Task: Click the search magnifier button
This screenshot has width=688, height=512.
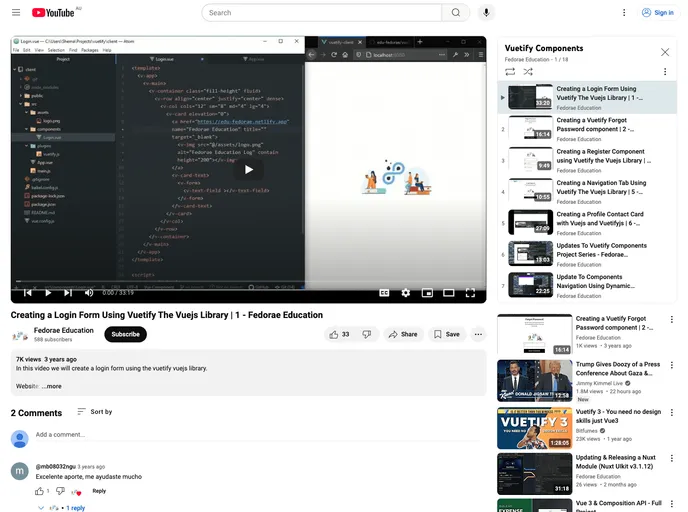Action: click(456, 13)
